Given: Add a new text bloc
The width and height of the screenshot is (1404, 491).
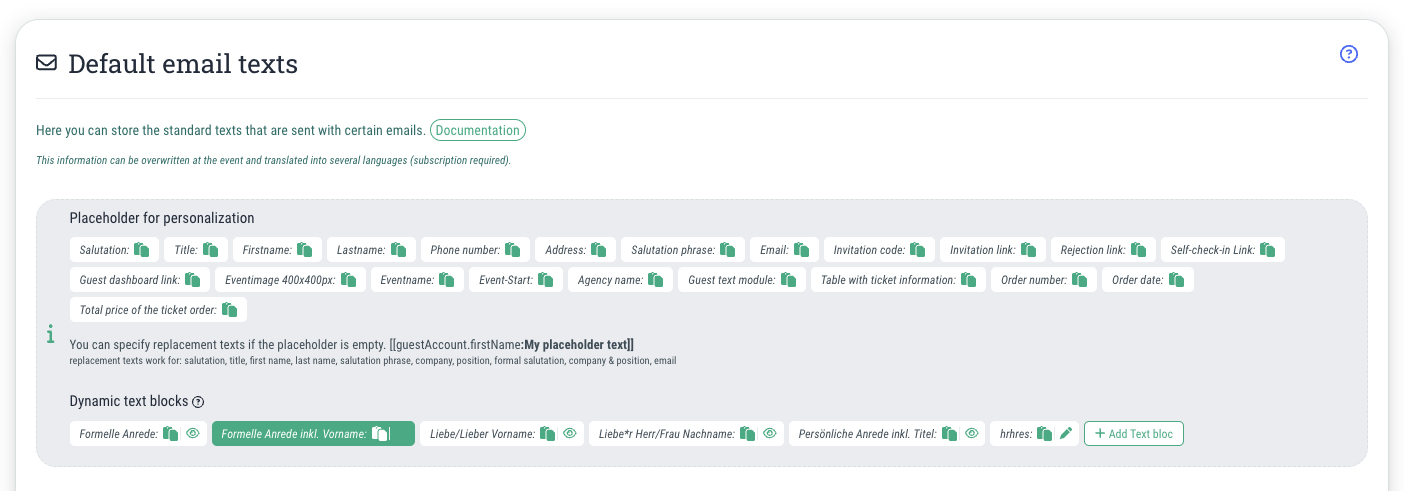Looking at the screenshot, I should click(x=1133, y=434).
